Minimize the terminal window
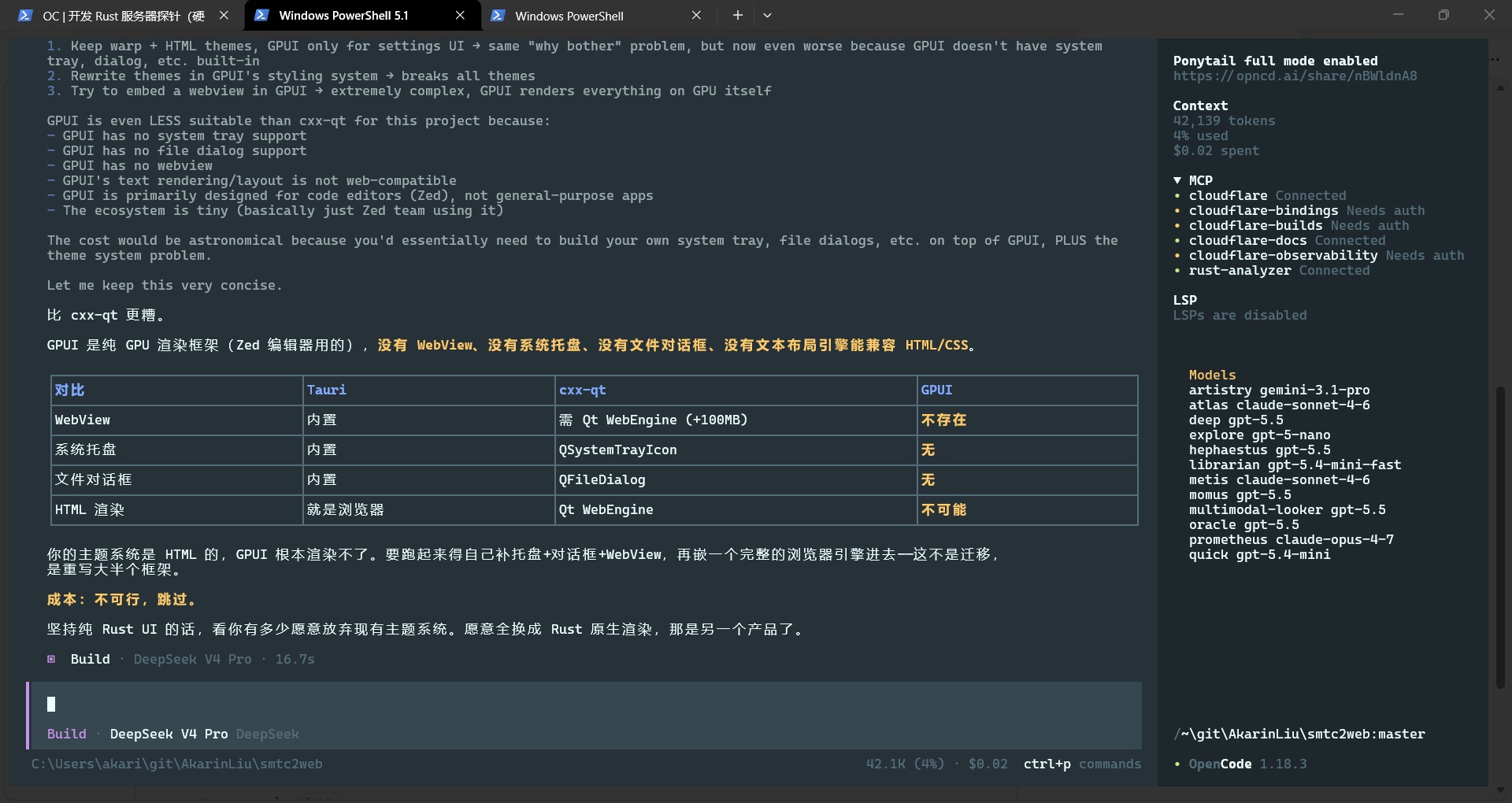 [x=1398, y=15]
